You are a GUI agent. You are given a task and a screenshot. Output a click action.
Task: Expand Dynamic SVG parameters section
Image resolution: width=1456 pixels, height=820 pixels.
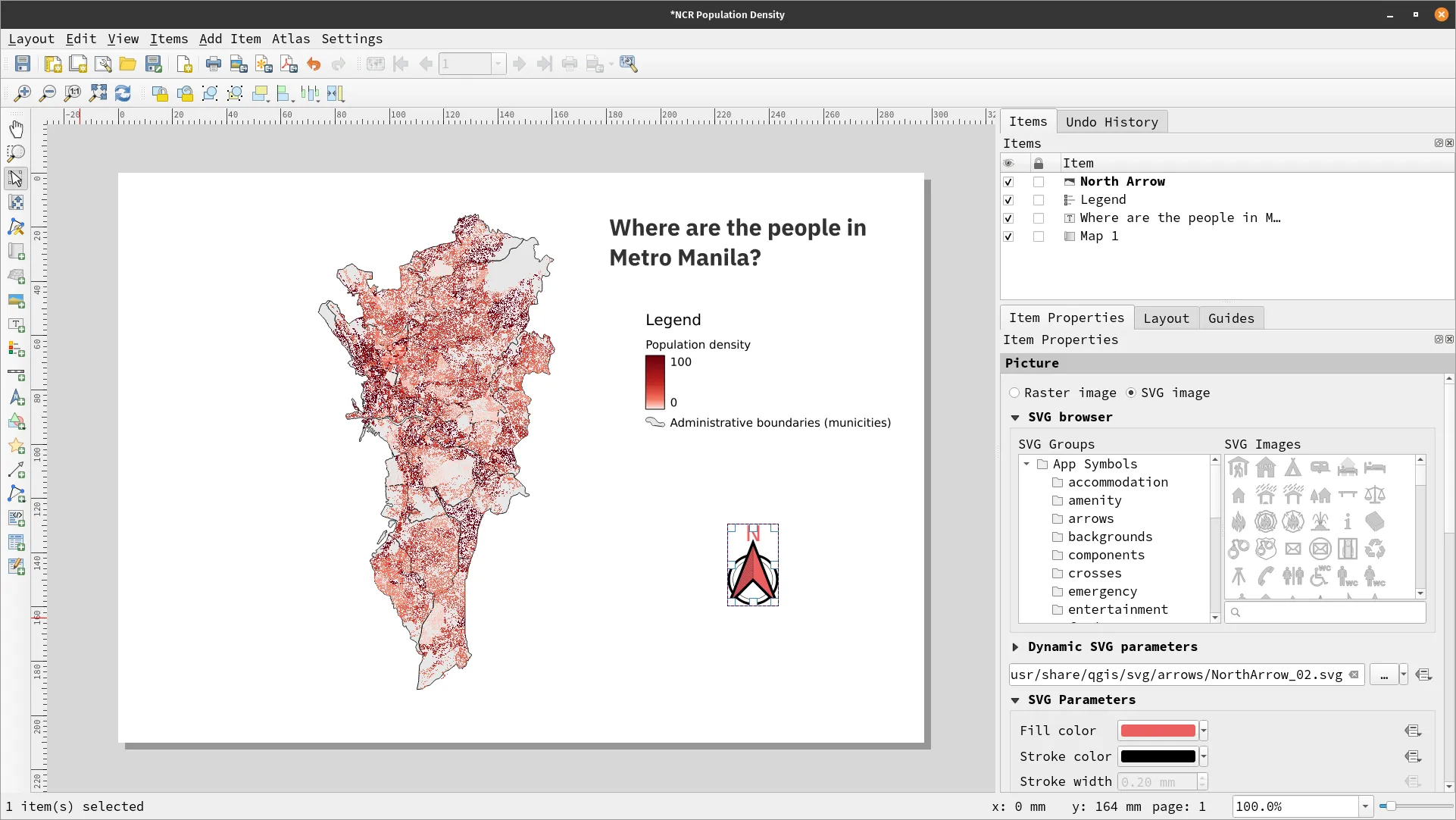[x=1015, y=647]
